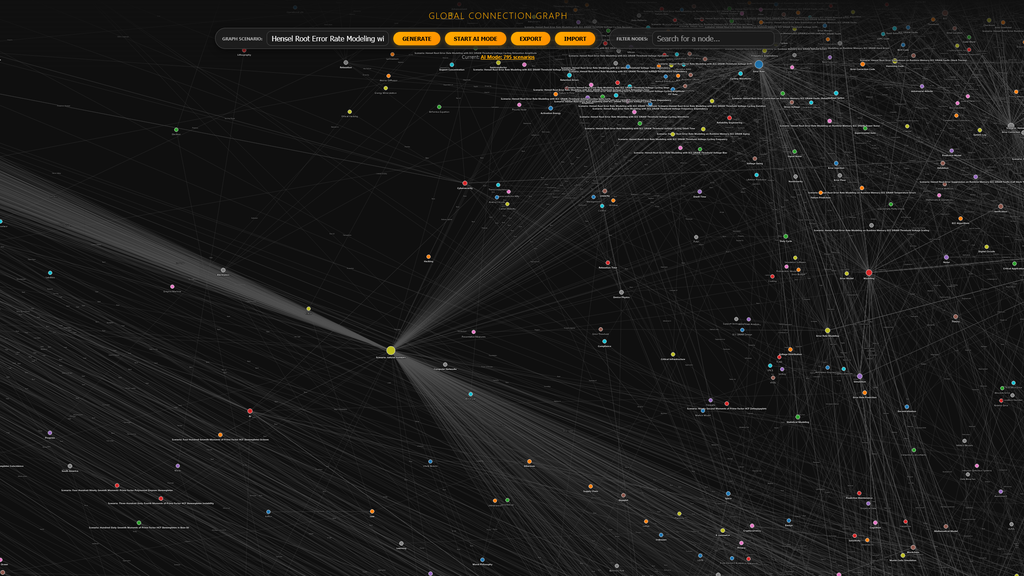Viewport: 1024px width, 576px height.
Task: Select the yellow Critical Infrastructure node
Action: click(x=673, y=355)
